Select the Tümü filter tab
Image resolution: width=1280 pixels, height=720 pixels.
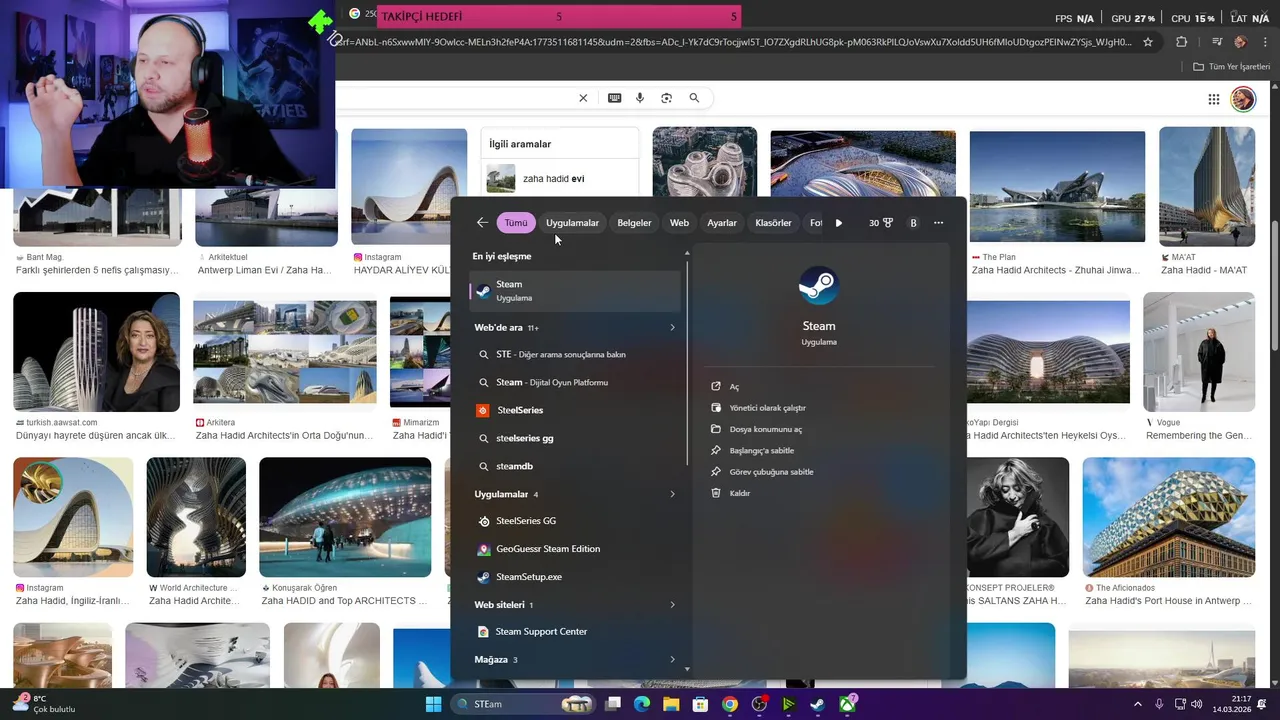(516, 223)
